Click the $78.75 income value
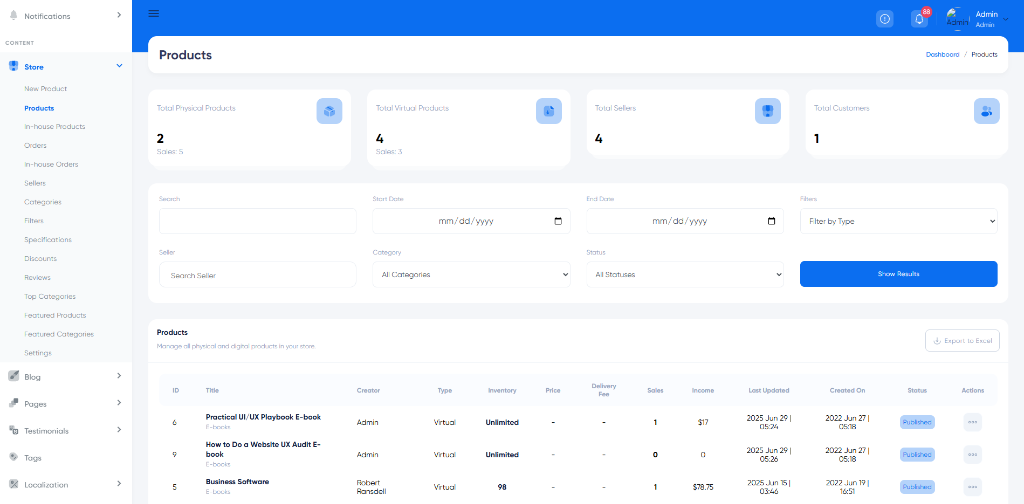Viewport: 1024px width, 504px height. (703, 487)
